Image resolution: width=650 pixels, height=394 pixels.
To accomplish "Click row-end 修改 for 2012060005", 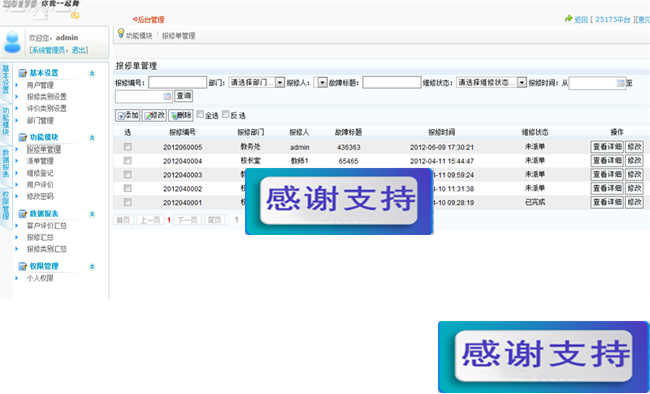I will tap(634, 147).
